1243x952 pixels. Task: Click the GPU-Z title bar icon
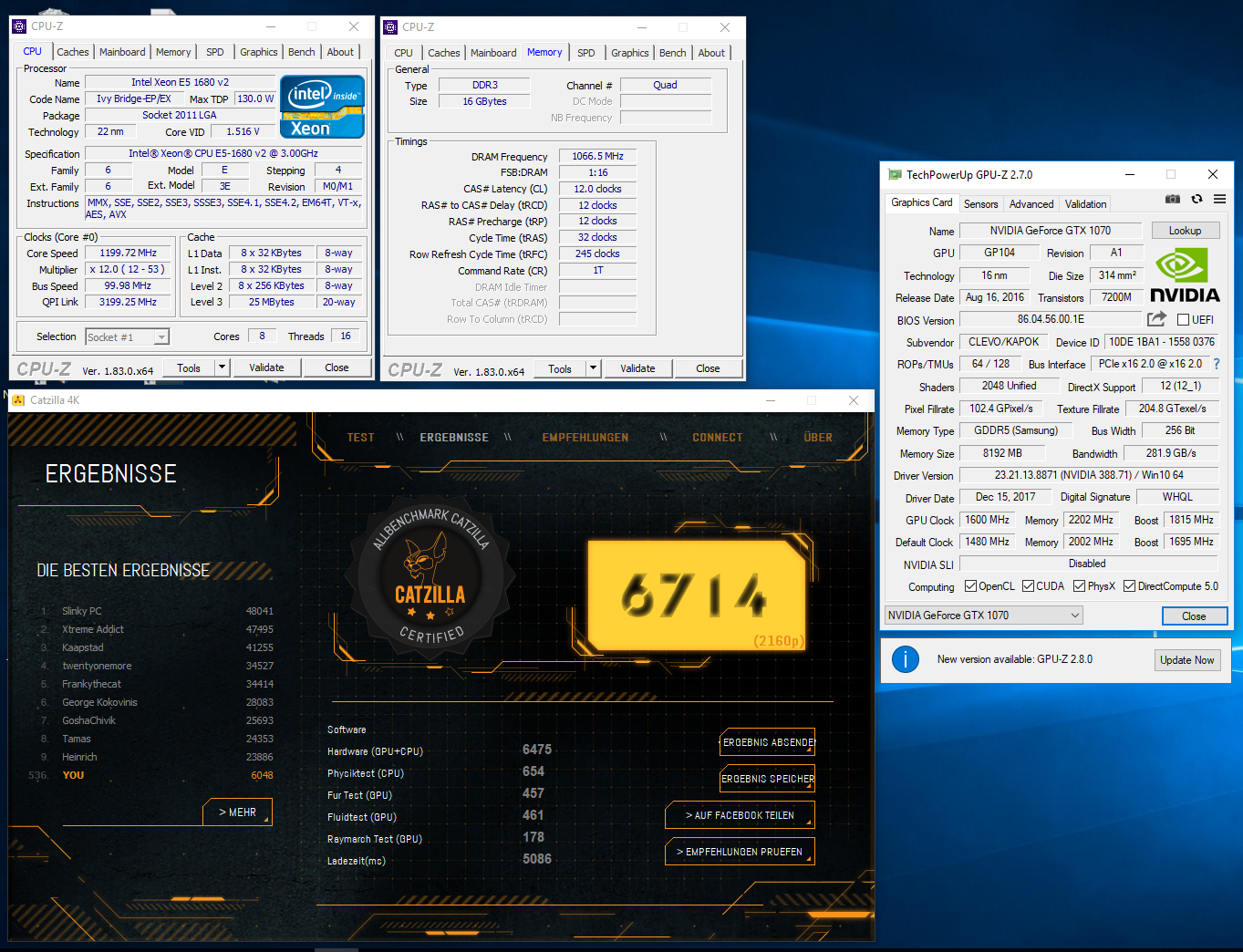[895, 174]
